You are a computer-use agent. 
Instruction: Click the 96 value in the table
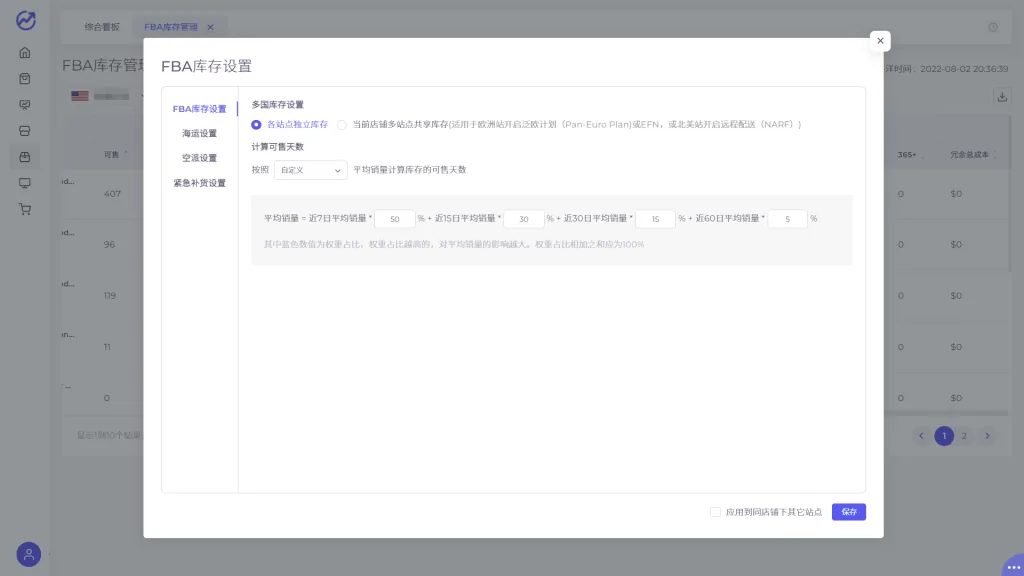pyautogui.click(x=109, y=244)
